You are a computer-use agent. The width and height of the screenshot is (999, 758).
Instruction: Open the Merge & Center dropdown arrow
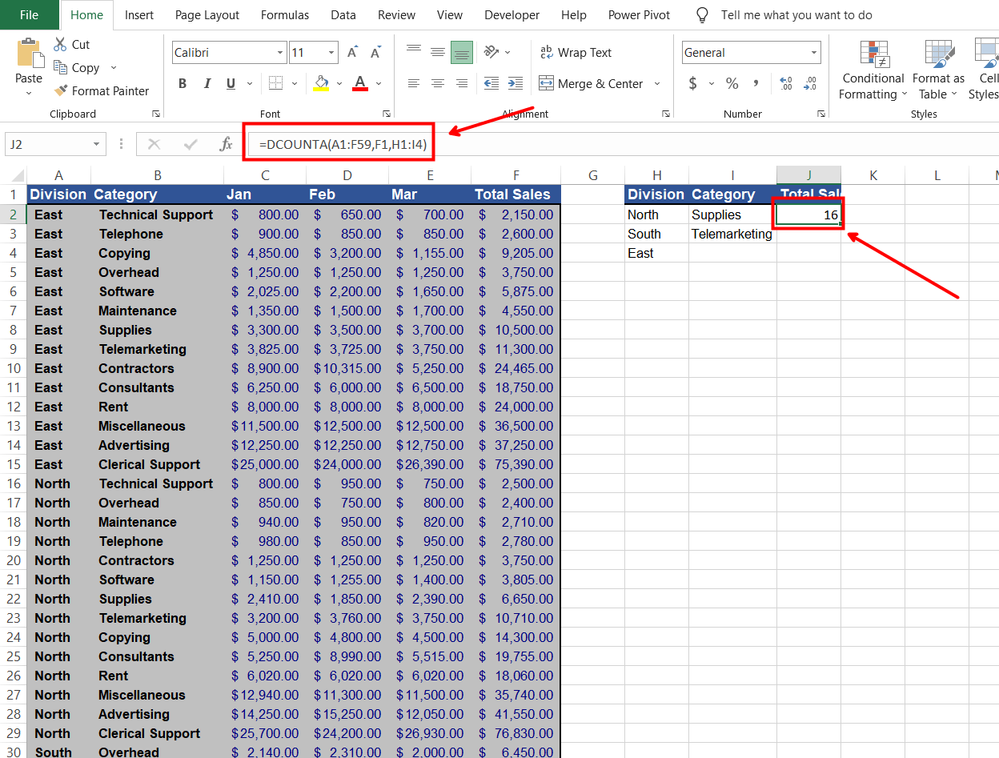pyautogui.click(x=657, y=84)
